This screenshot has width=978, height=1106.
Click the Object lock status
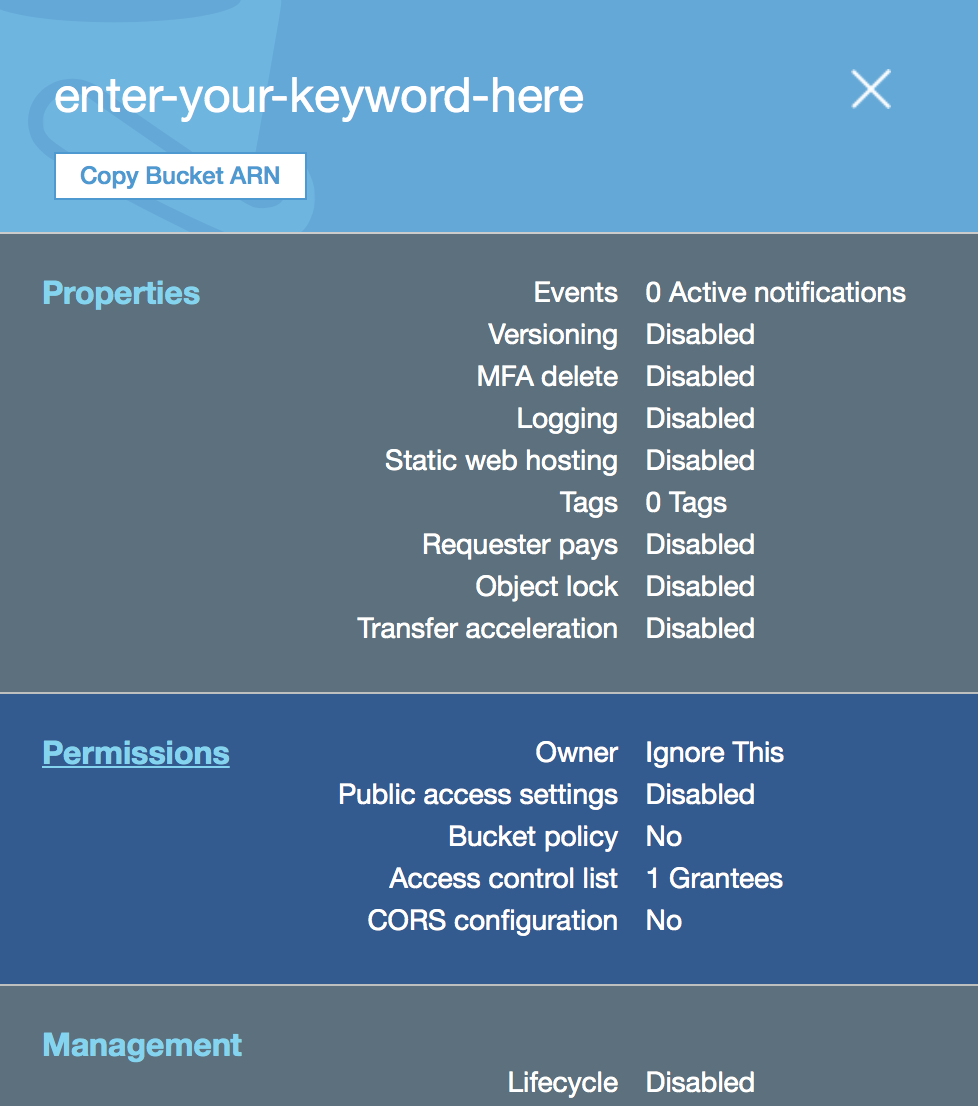pos(700,587)
